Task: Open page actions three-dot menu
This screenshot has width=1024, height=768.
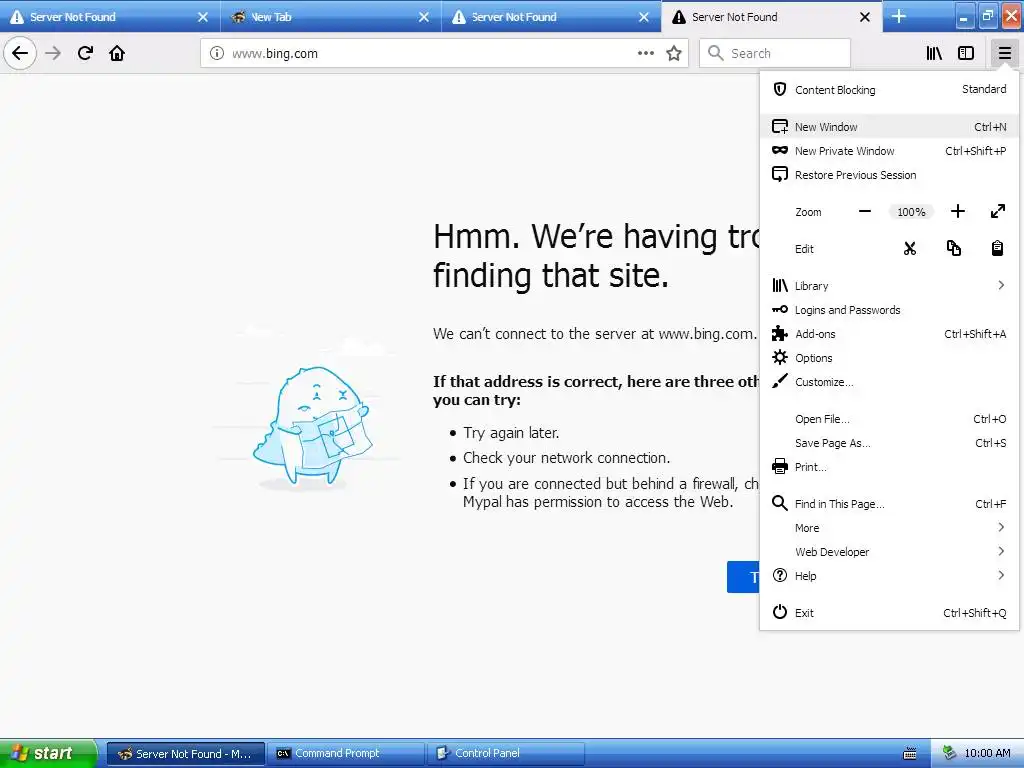Action: pyautogui.click(x=646, y=53)
